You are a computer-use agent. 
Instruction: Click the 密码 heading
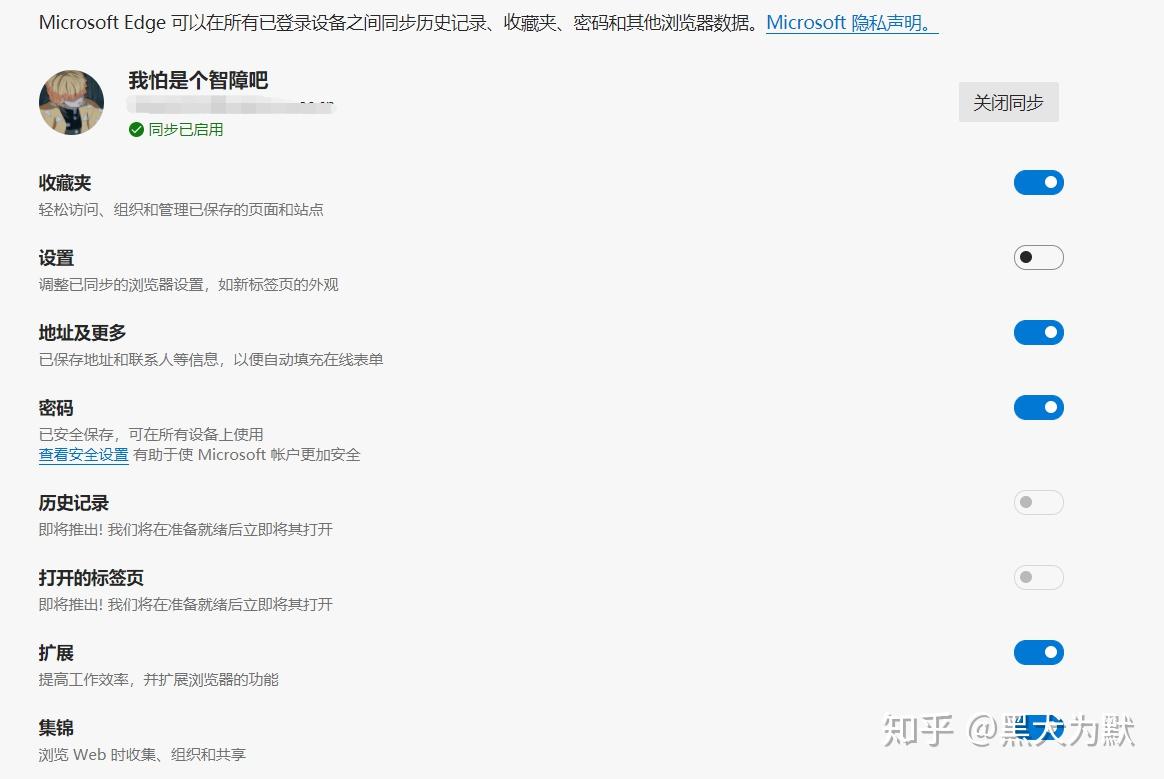point(56,408)
